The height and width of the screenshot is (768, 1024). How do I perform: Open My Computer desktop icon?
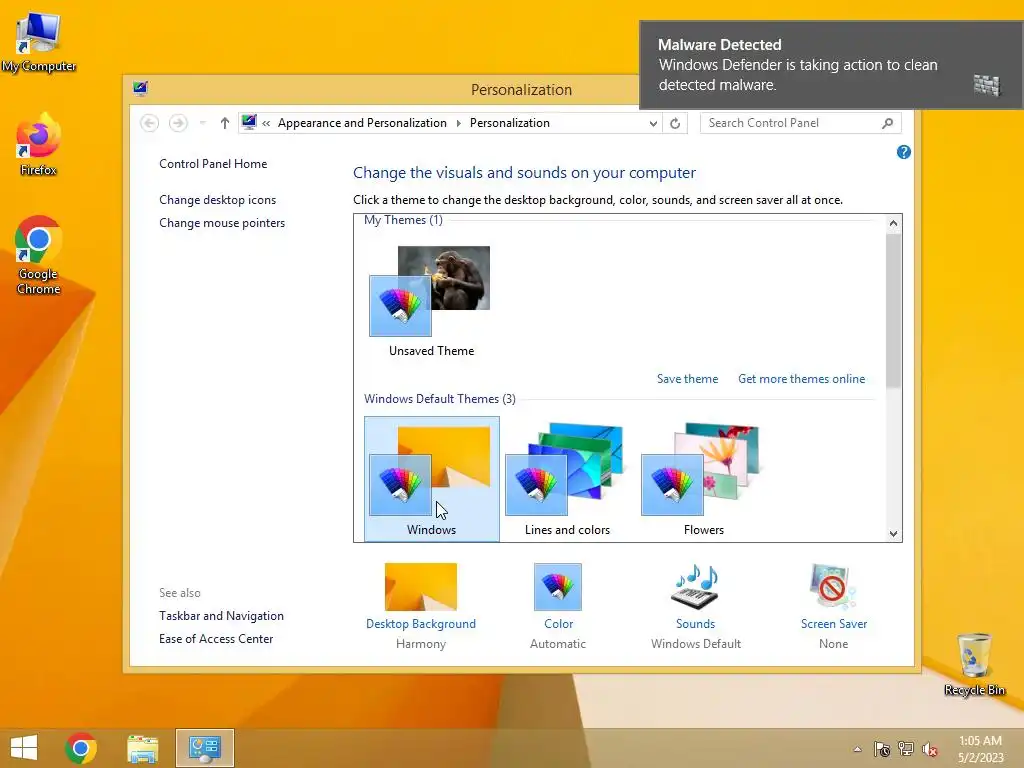[x=39, y=41]
